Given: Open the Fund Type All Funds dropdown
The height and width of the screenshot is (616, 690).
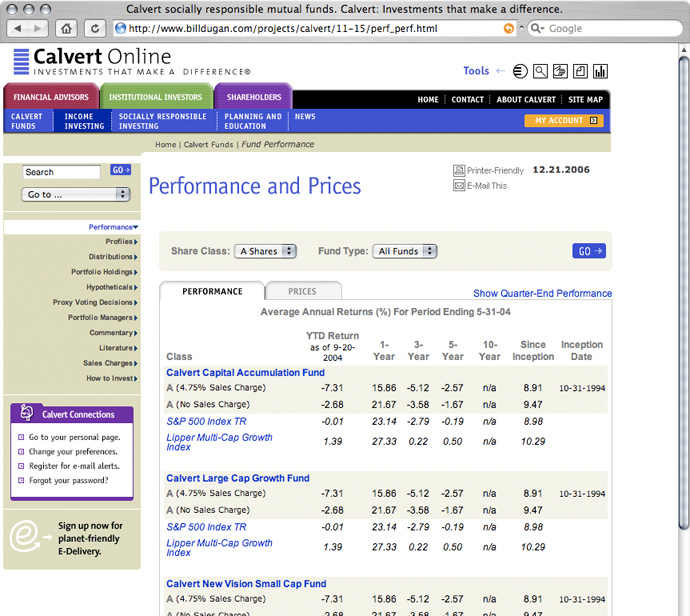Looking at the screenshot, I should point(404,251).
